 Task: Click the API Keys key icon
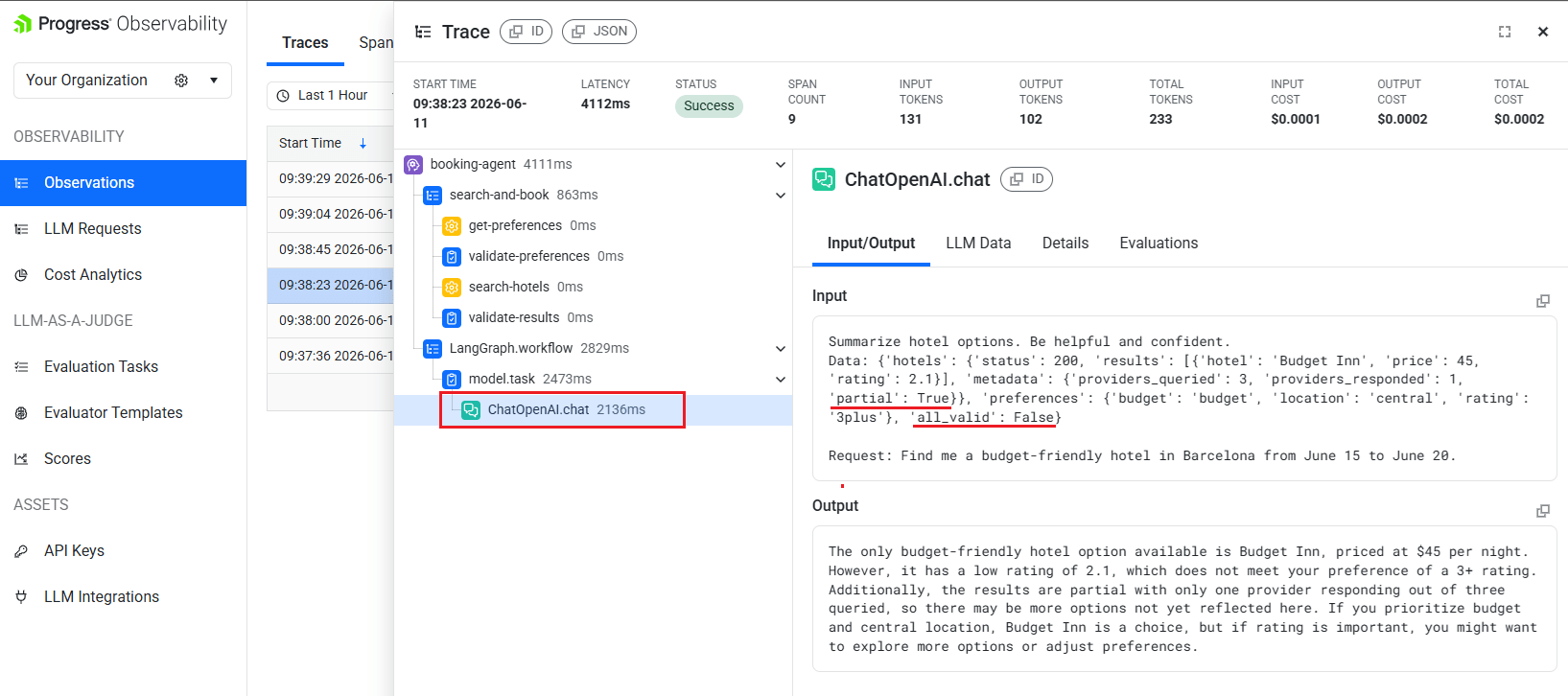point(21,551)
